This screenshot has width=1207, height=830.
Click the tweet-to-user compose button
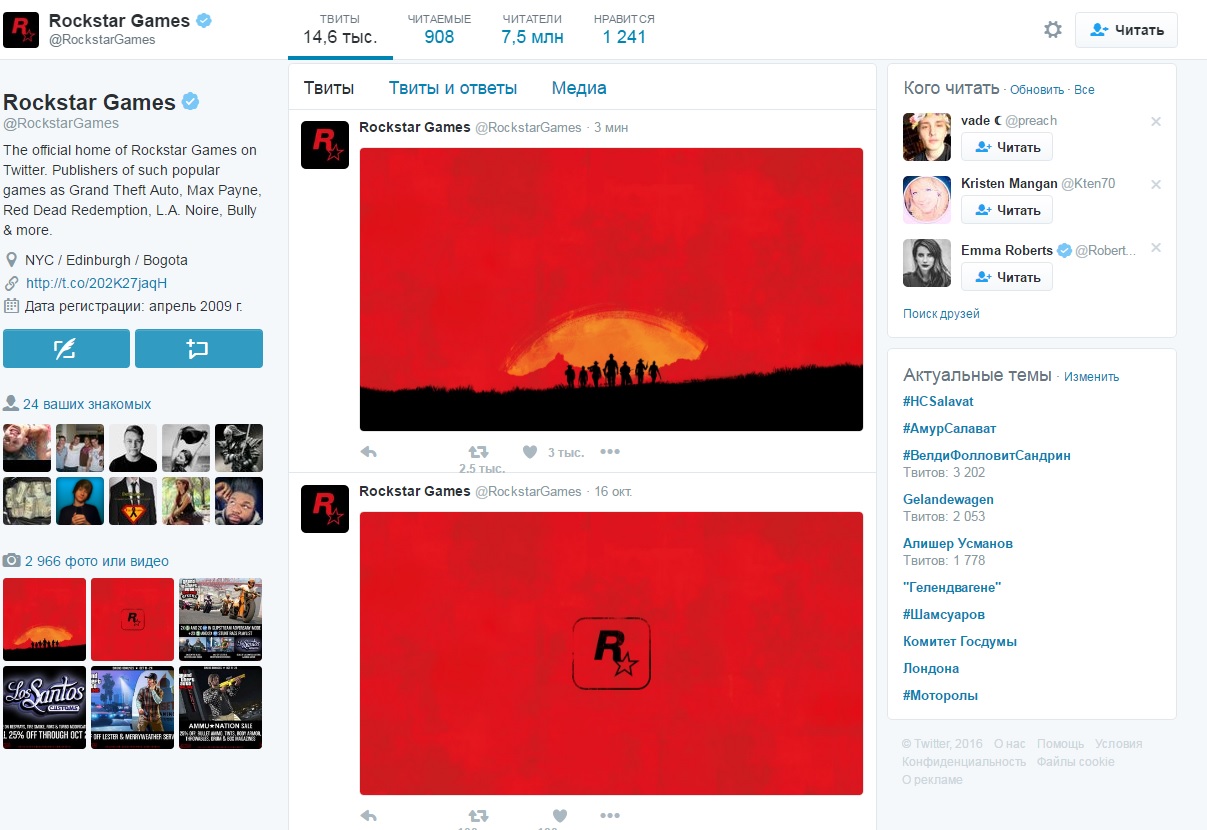[x=66, y=349]
